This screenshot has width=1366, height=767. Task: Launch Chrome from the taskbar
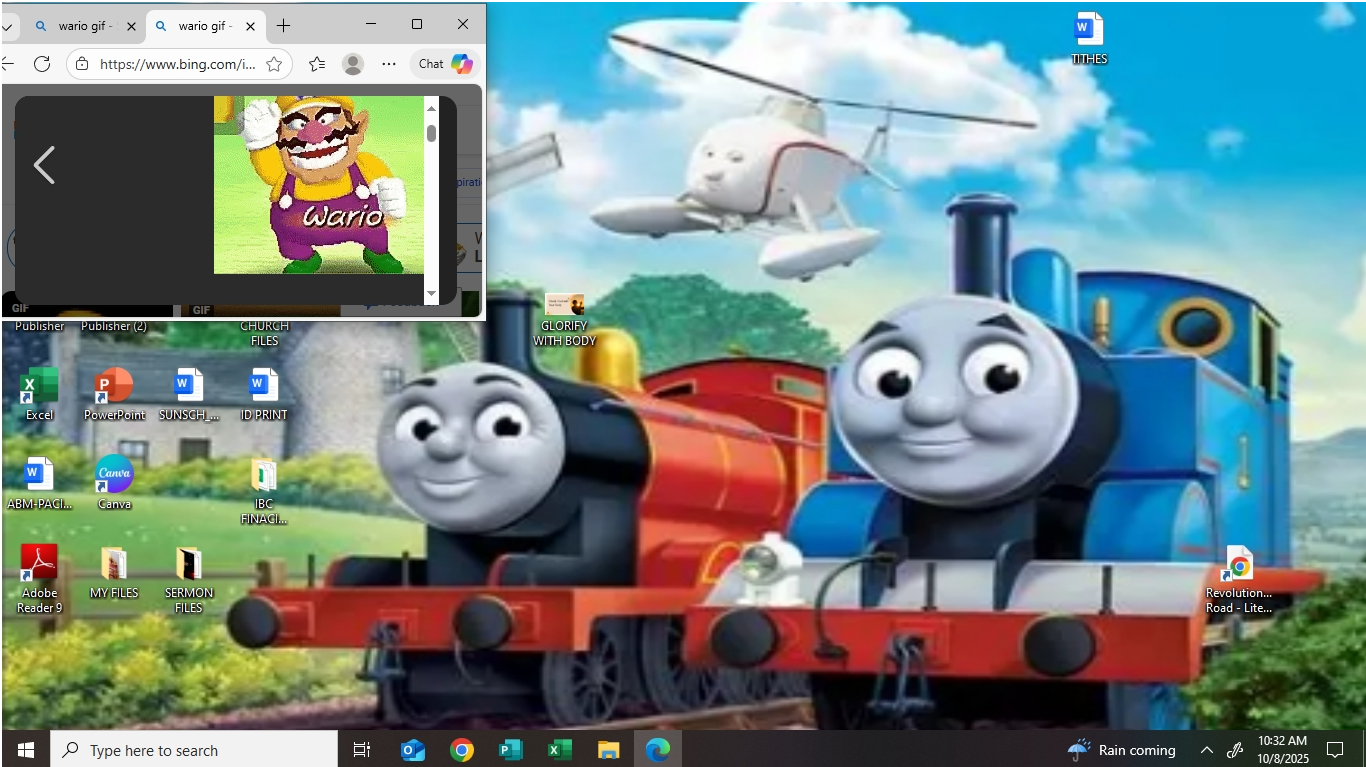point(461,750)
